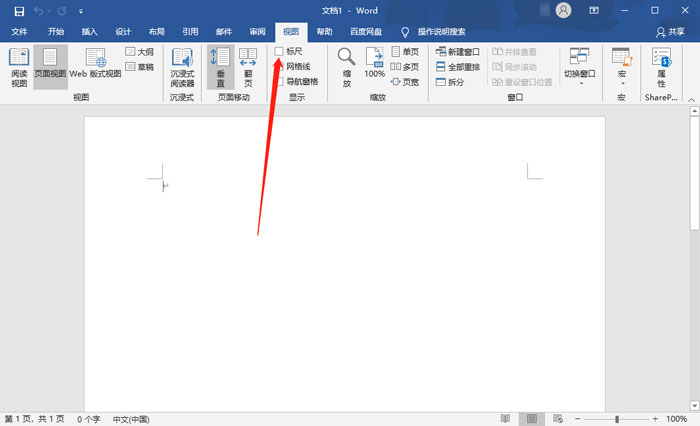Check the 导航窗格 navigation pane box
The image size is (700, 426).
point(280,81)
